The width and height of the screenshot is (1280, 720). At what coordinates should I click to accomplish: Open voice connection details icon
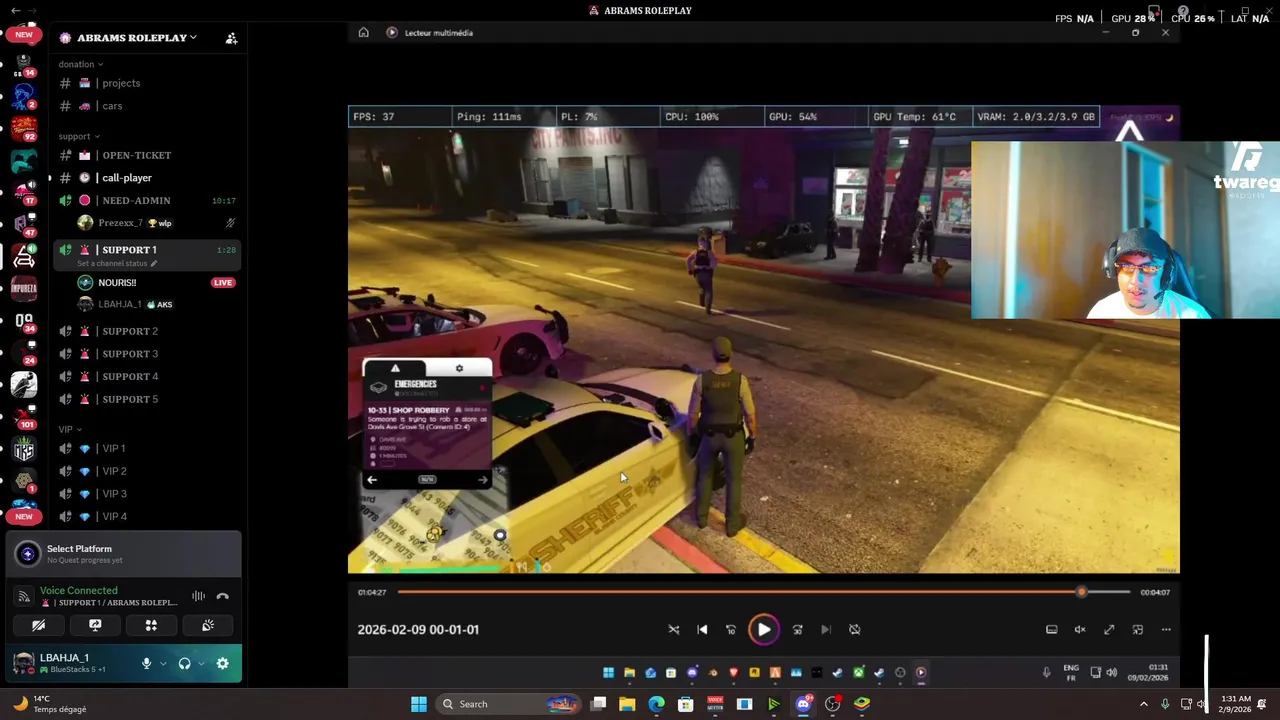click(24, 596)
